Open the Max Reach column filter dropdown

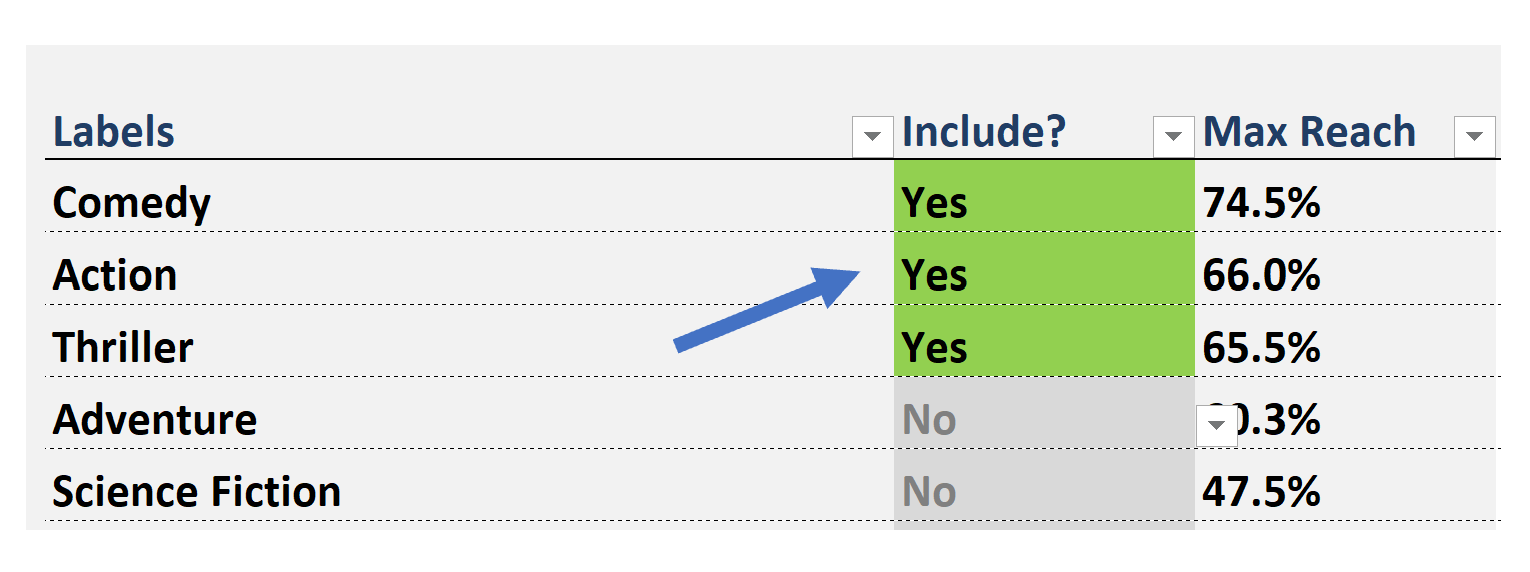click(1475, 136)
